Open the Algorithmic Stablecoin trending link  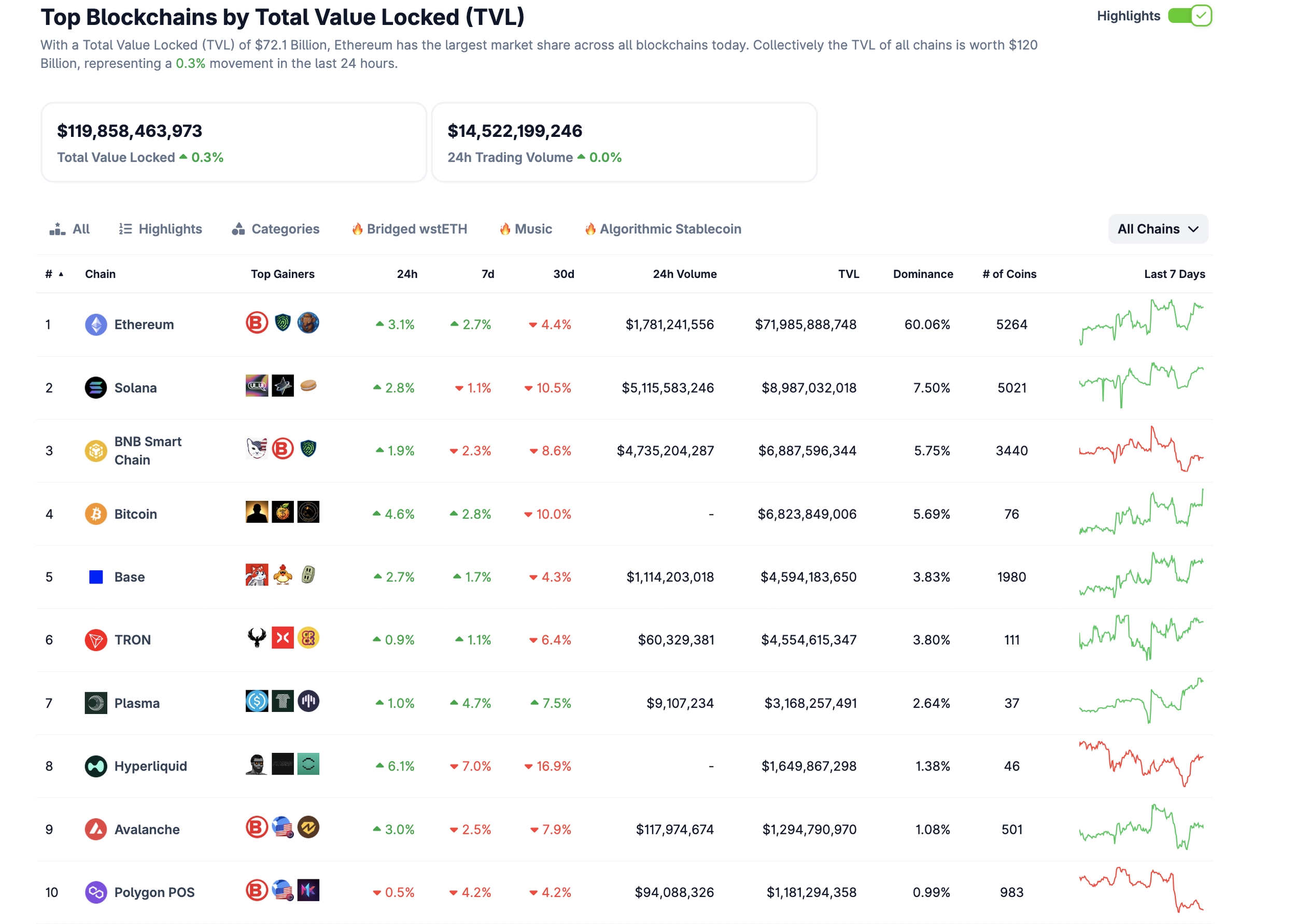(663, 229)
